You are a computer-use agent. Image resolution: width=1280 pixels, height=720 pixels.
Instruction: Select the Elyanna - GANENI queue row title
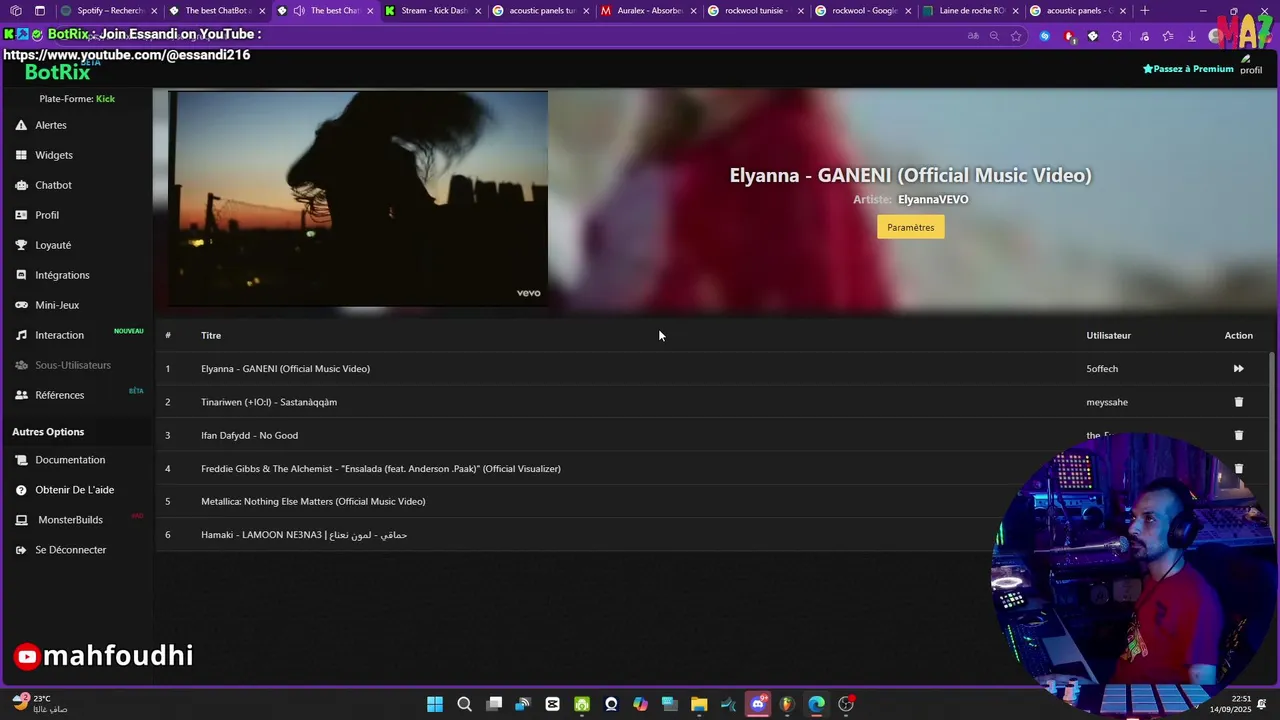click(x=285, y=369)
